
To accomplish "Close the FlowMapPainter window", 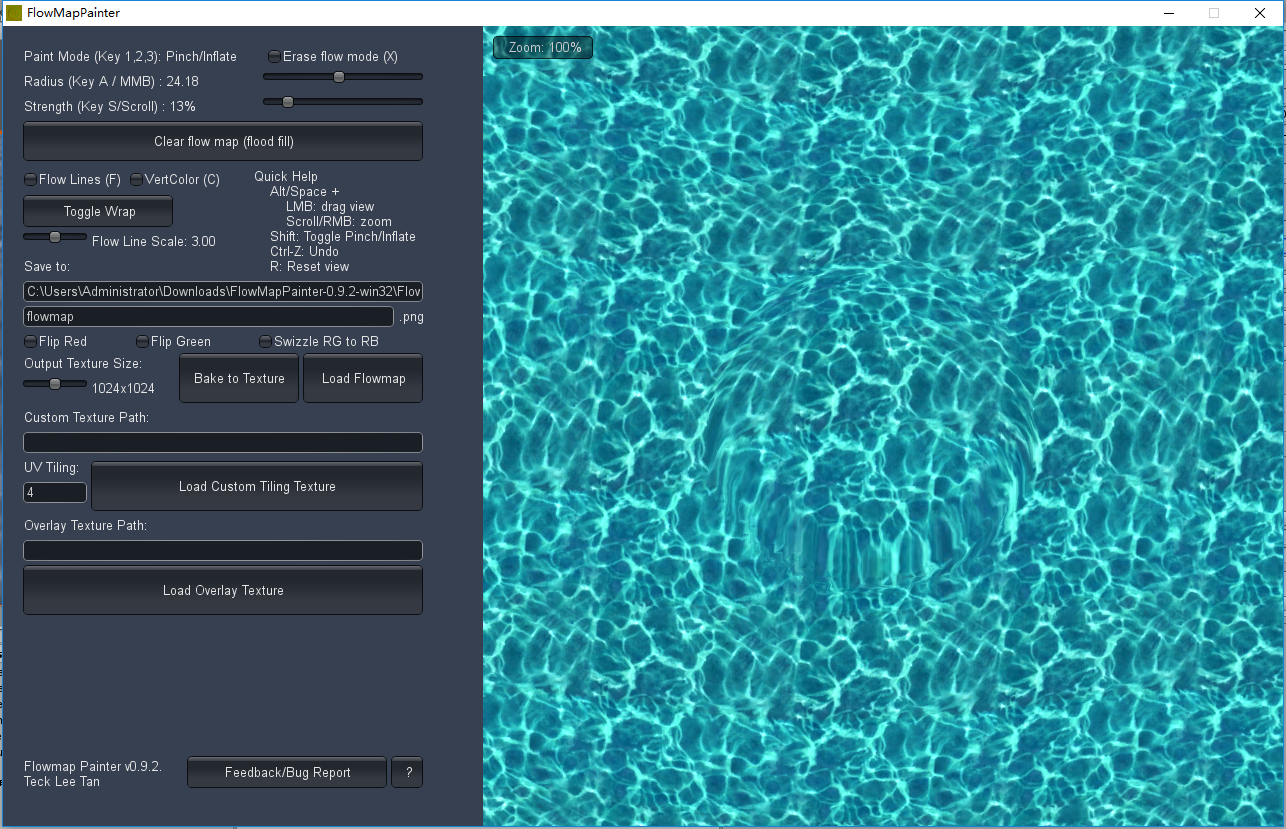I will click(1260, 13).
